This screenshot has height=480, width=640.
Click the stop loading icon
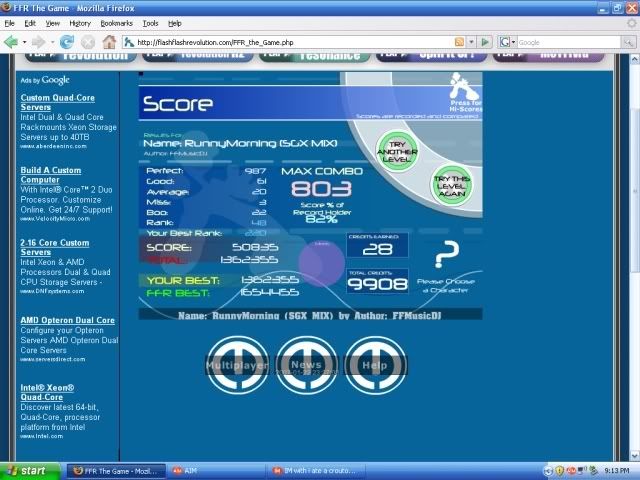click(x=88, y=42)
